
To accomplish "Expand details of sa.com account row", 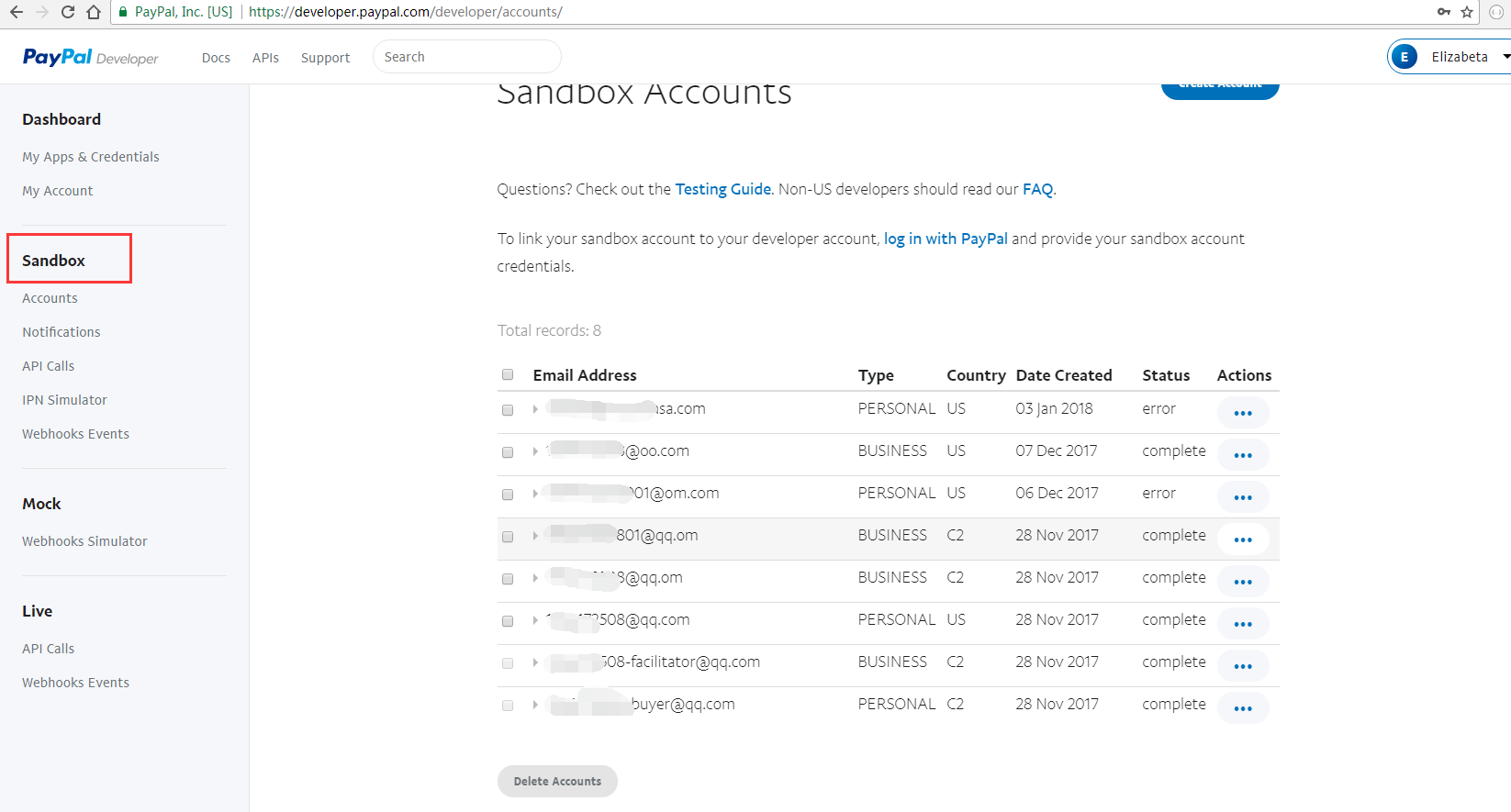I will (535, 409).
